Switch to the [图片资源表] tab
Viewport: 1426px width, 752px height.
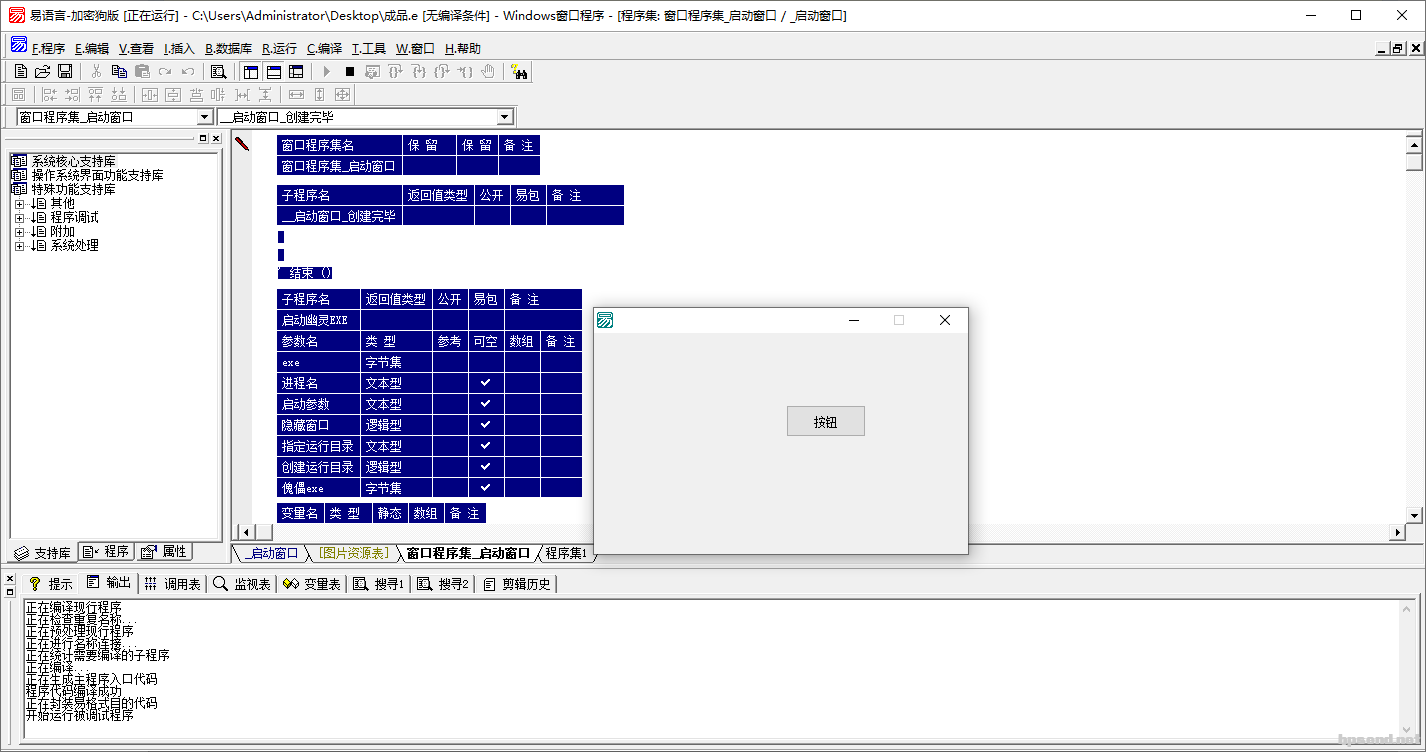coord(352,553)
